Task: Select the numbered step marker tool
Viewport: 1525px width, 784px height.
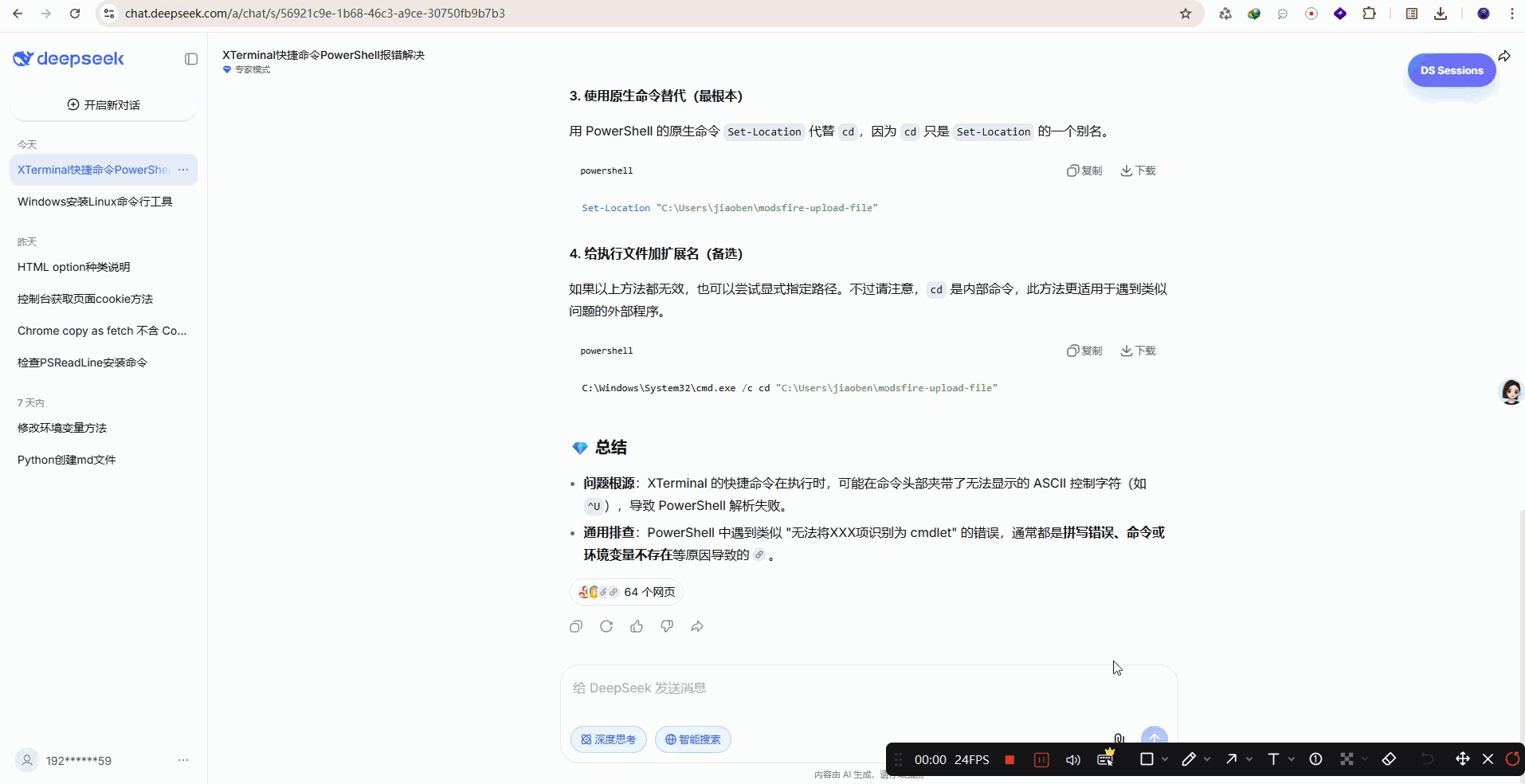Action: click(1315, 759)
